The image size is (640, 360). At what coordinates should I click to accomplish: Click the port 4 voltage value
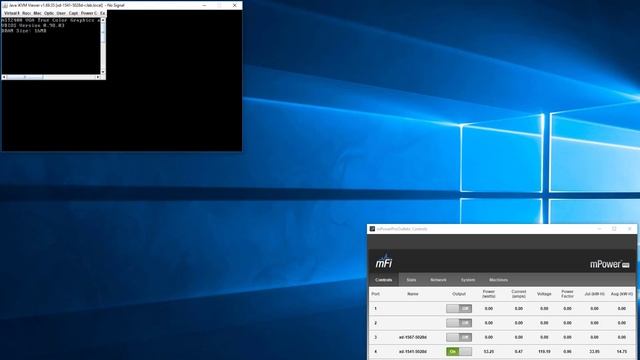(544, 351)
